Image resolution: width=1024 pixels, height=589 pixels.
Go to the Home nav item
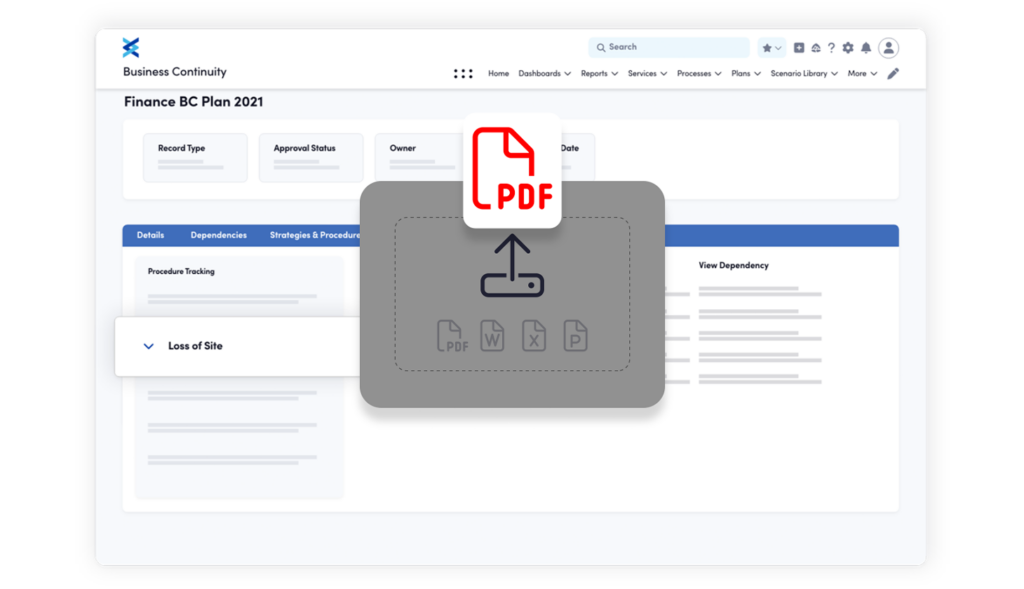click(498, 73)
